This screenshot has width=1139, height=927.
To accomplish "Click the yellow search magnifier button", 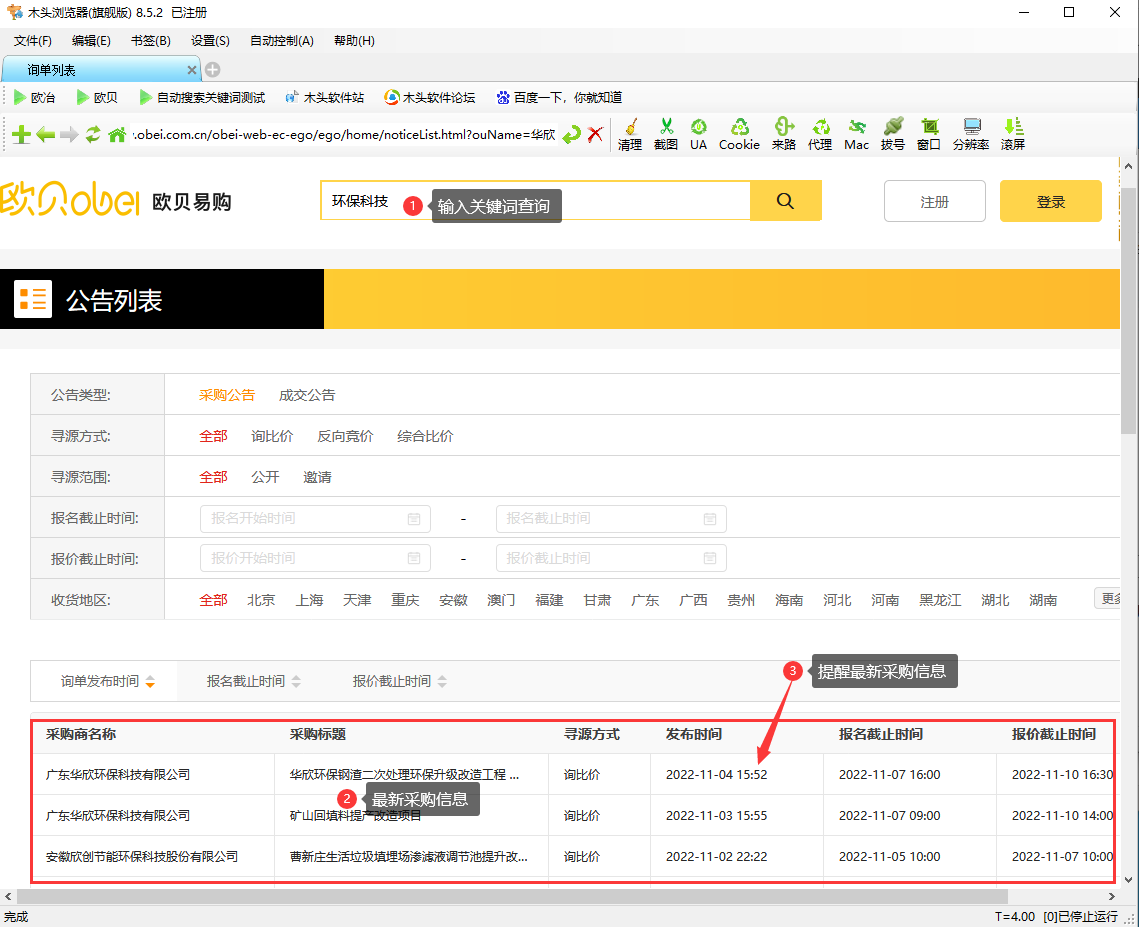I will click(x=785, y=201).
